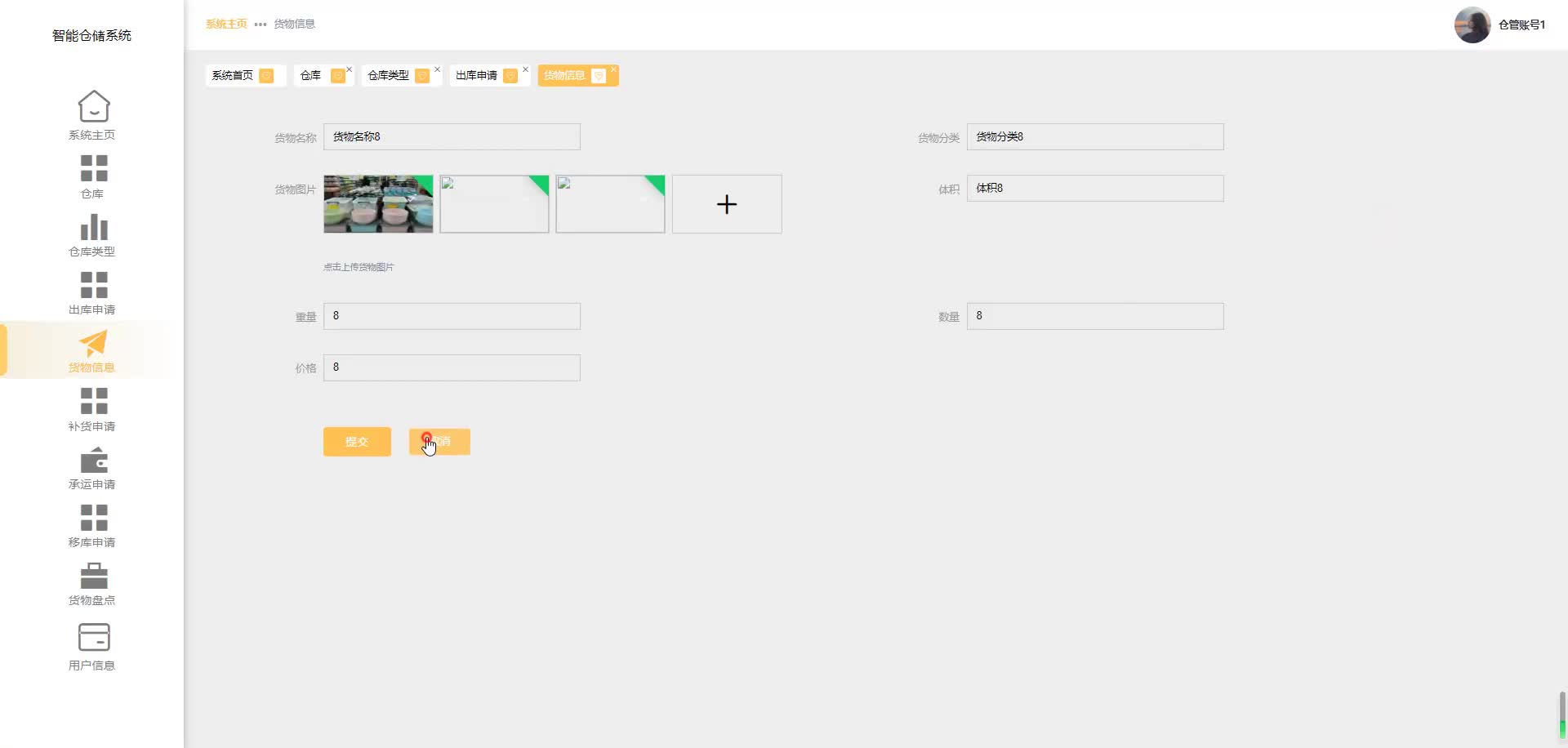Close the 出库申请 tab

tap(526, 69)
